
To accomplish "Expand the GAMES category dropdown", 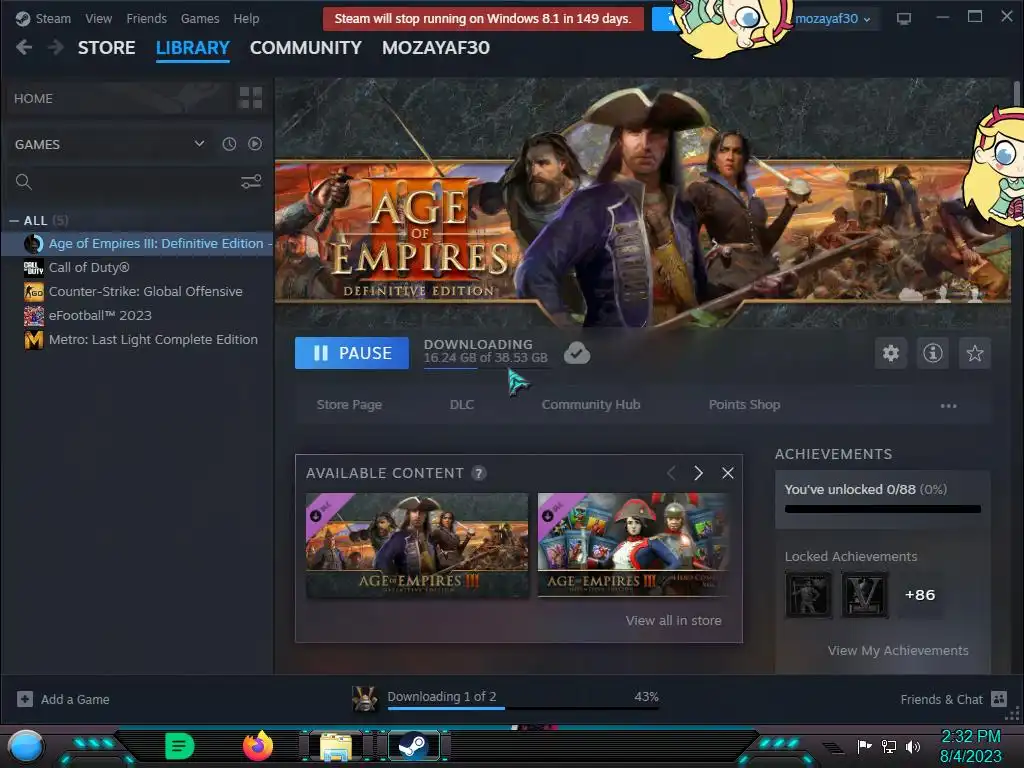I will [x=199, y=144].
